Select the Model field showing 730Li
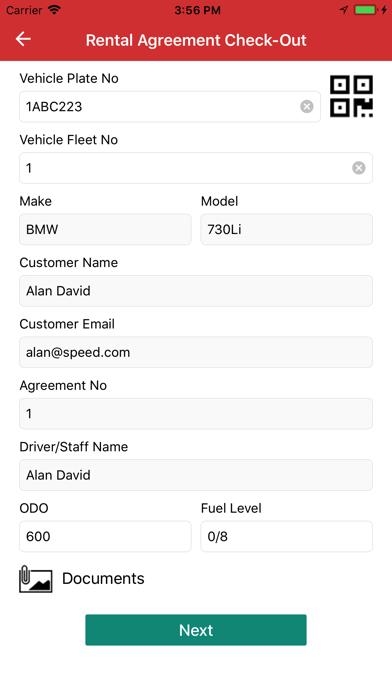 (x=286, y=229)
